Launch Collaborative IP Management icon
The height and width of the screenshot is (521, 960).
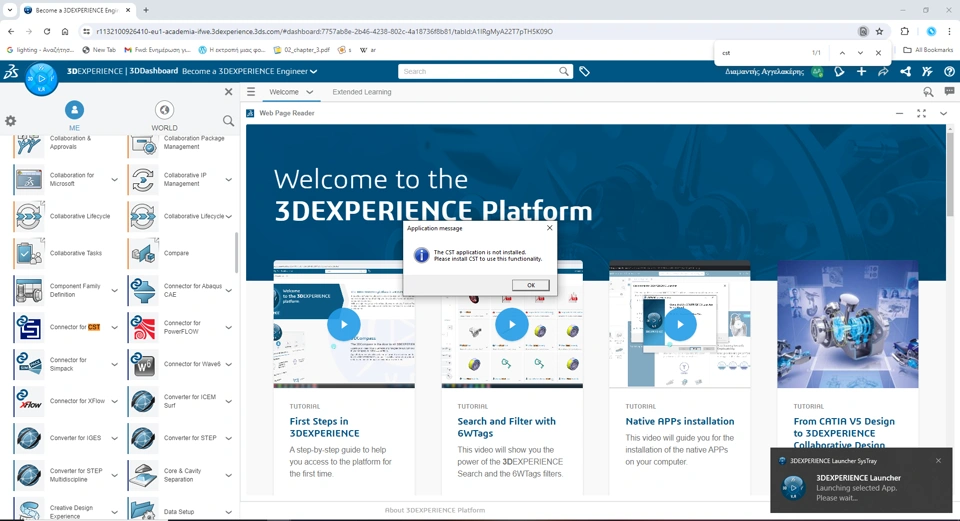[x=143, y=179]
